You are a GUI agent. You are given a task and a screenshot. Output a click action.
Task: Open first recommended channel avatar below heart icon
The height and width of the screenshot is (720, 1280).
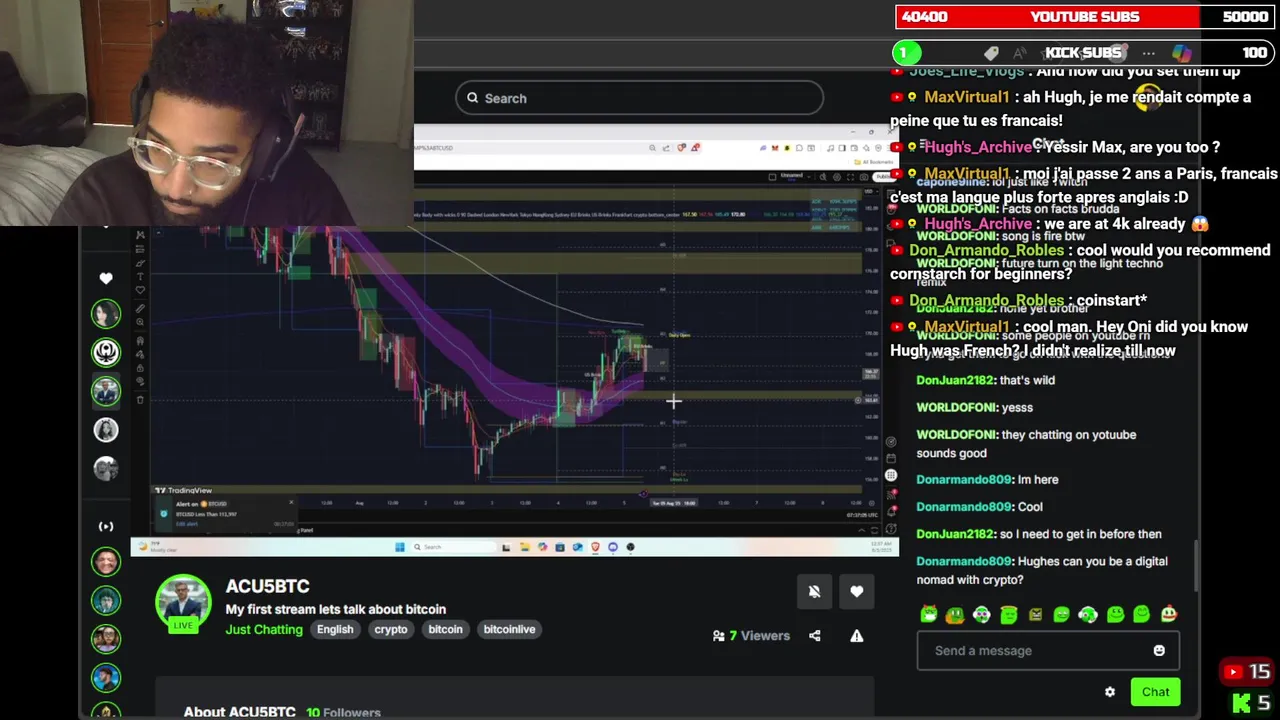[106, 314]
